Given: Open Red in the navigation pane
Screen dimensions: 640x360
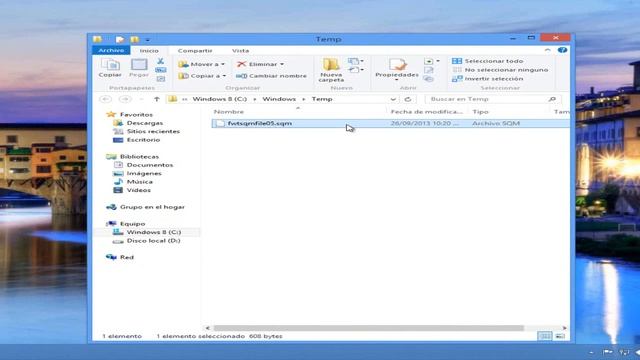Looking at the screenshot, I should 127,257.
